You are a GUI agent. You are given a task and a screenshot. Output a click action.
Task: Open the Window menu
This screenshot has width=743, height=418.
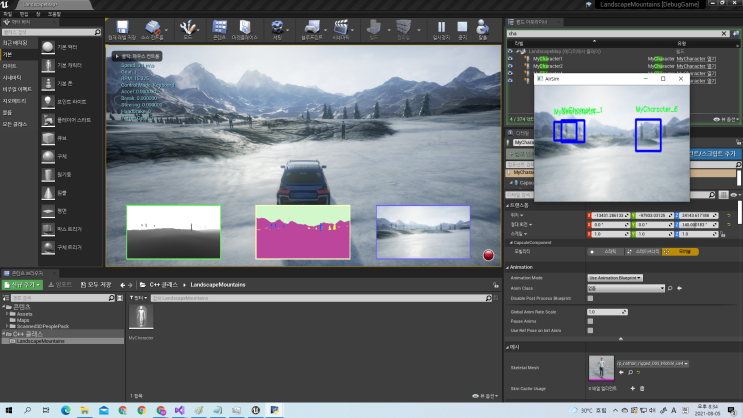click(x=38, y=14)
